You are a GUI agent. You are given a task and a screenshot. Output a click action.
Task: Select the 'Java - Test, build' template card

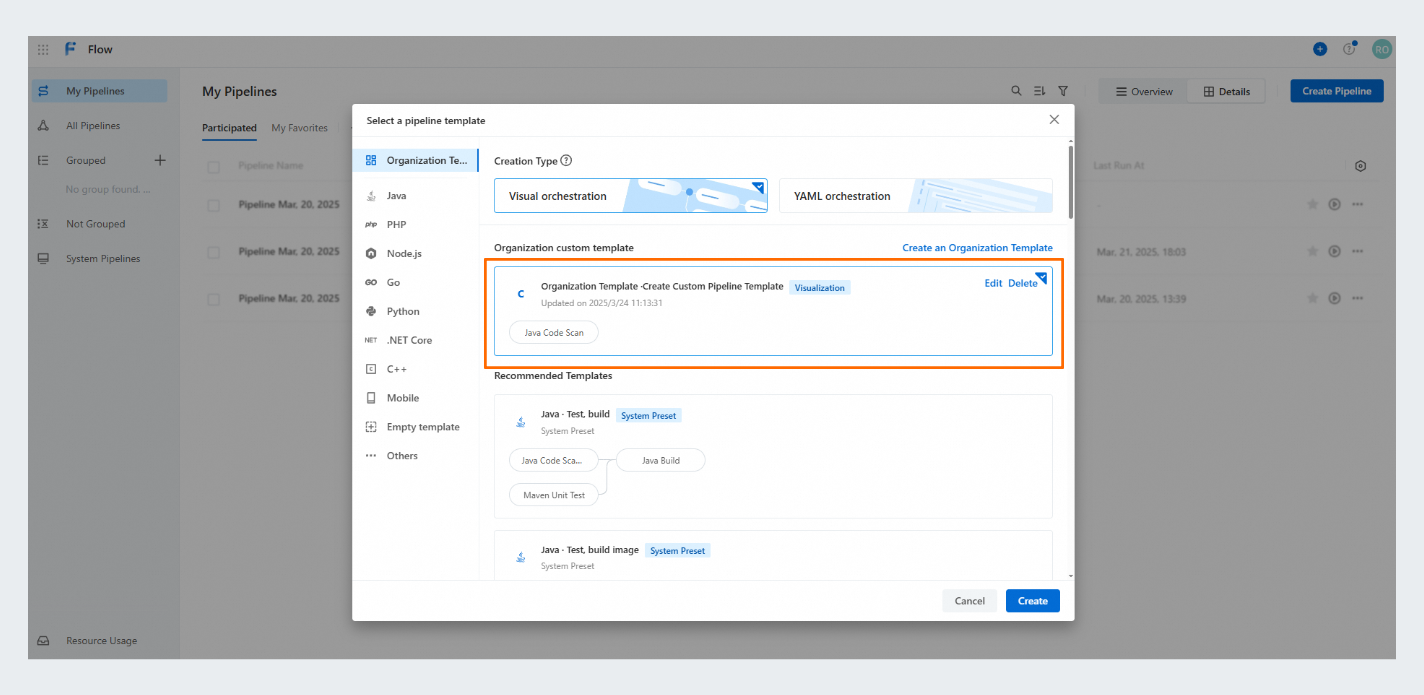pos(773,456)
